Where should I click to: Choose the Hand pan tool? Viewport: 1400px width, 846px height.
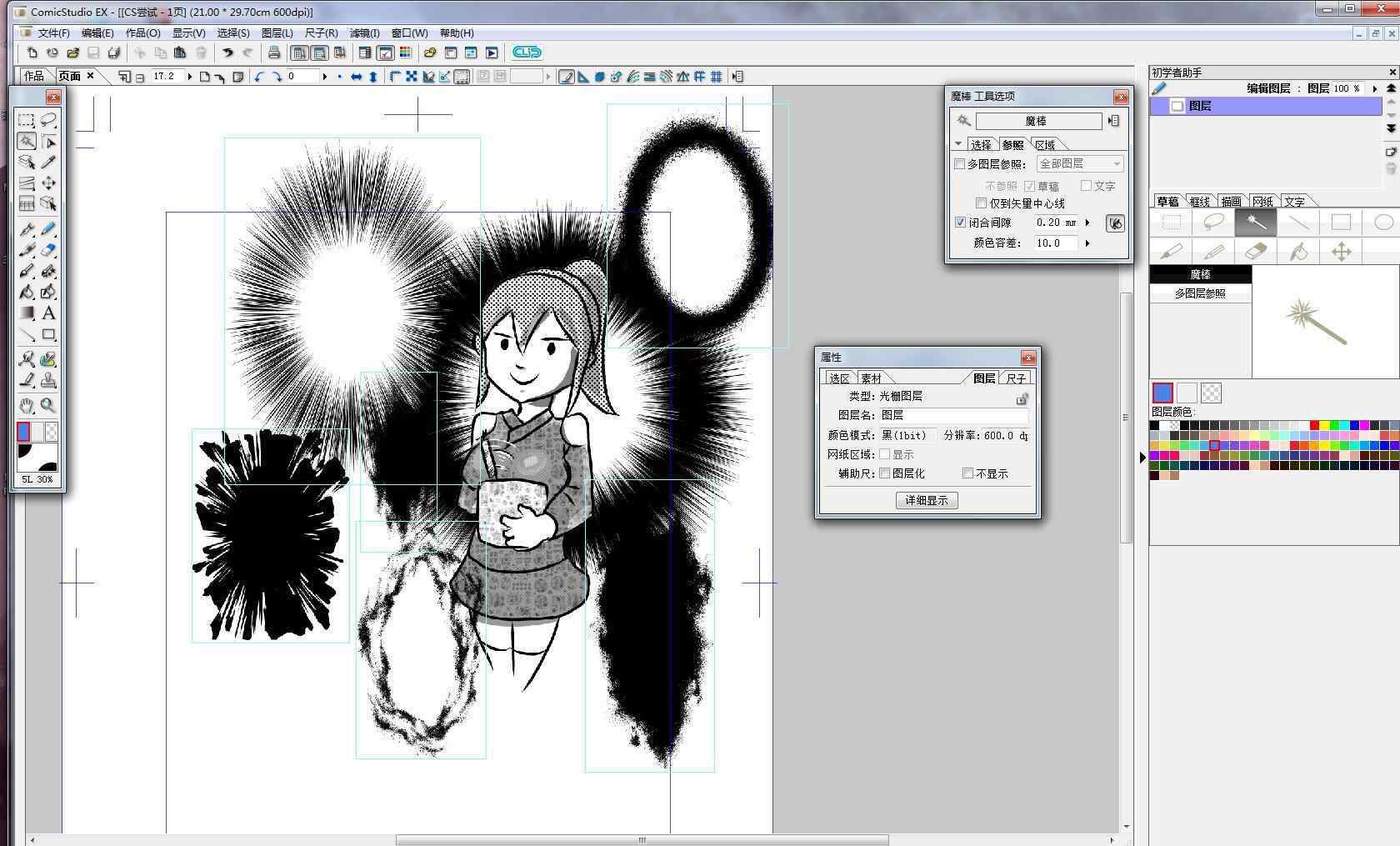point(27,406)
